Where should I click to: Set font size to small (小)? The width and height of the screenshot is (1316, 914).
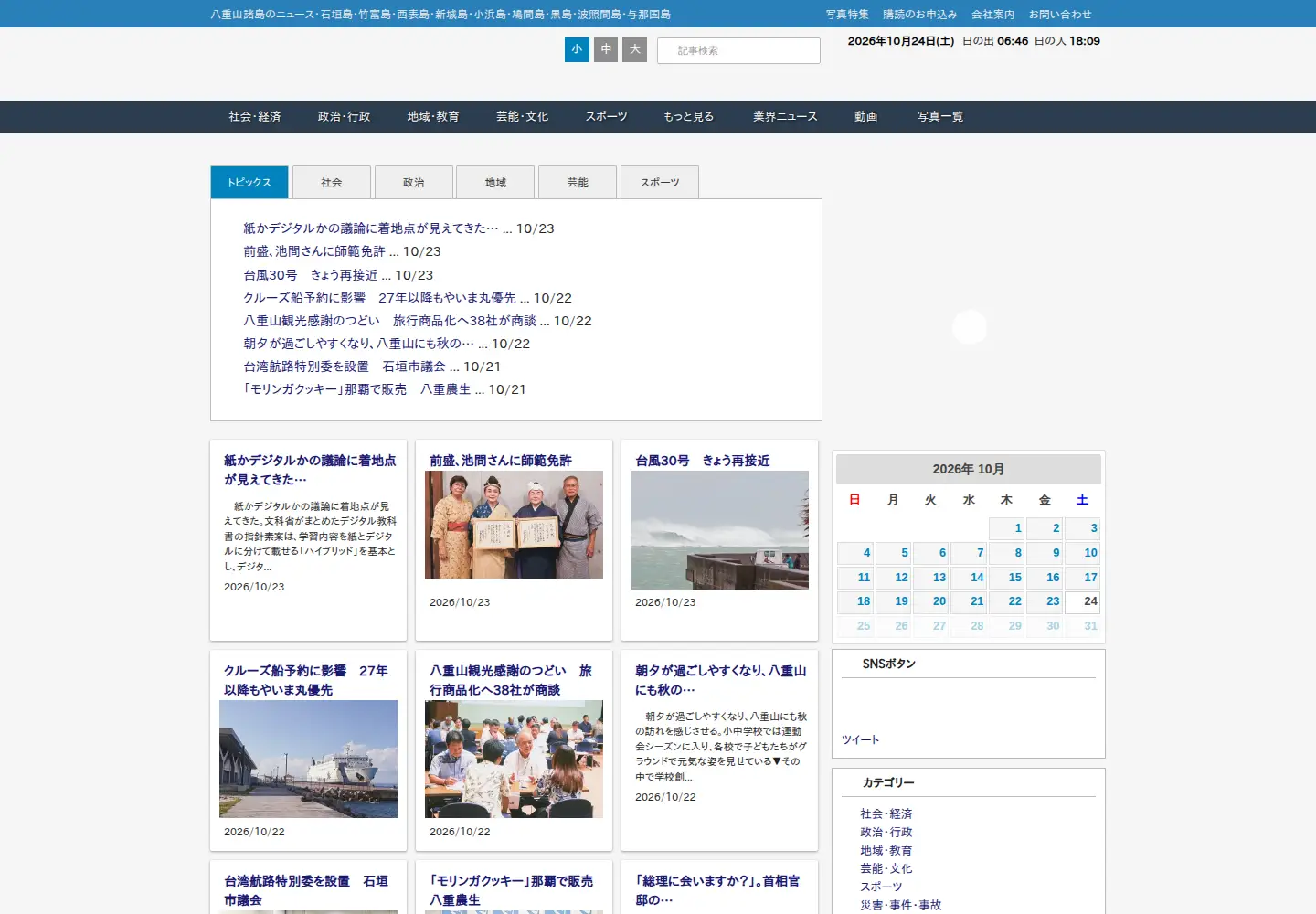pyautogui.click(x=577, y=49)
